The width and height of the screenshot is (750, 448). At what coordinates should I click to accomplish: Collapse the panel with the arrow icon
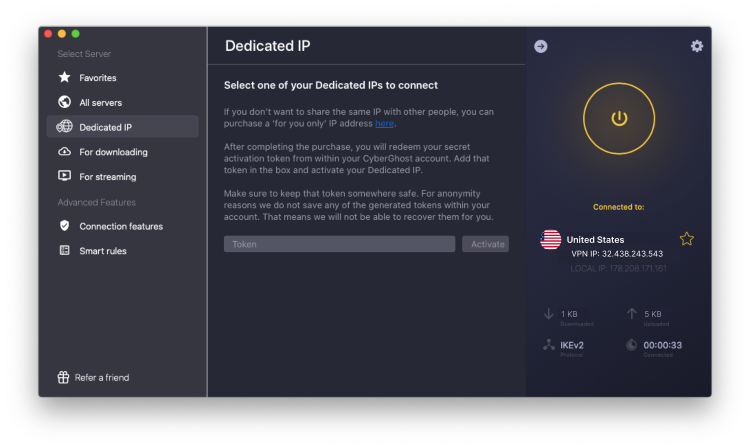click(x=540, y=46)
